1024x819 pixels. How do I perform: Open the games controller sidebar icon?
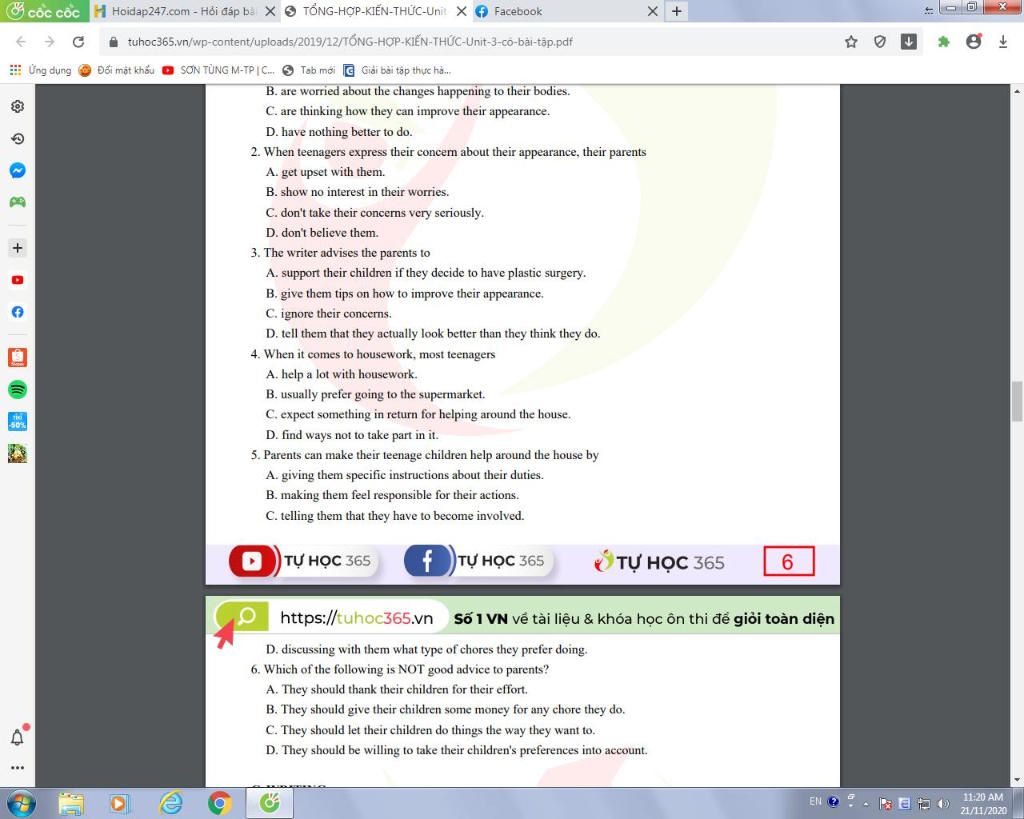pos(18,202)
